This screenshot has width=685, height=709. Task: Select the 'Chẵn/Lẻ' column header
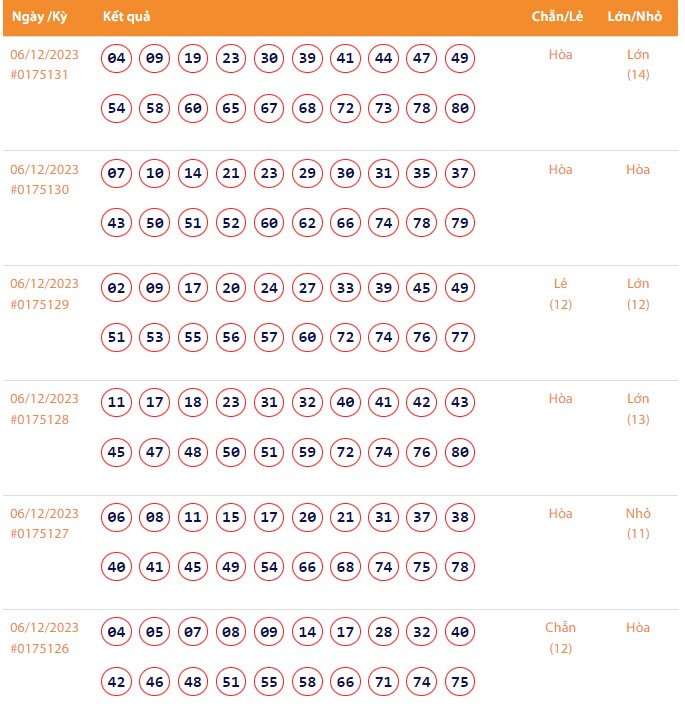click(x=560, y=18)
